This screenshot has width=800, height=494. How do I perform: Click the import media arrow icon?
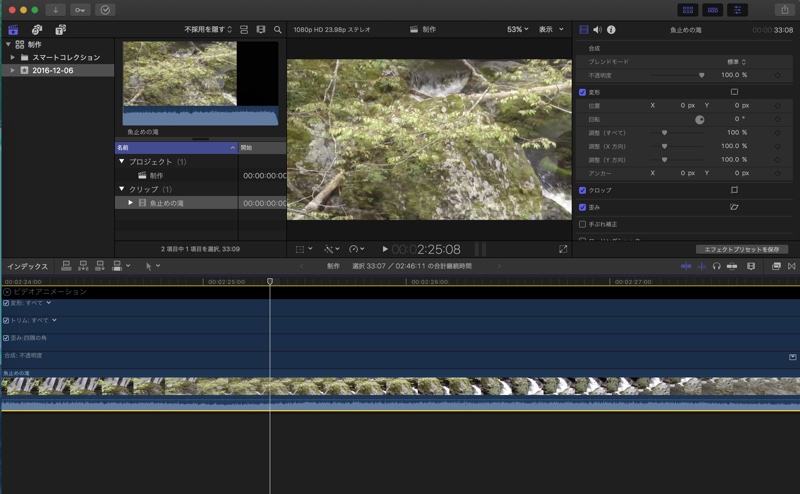coord(55,9)
